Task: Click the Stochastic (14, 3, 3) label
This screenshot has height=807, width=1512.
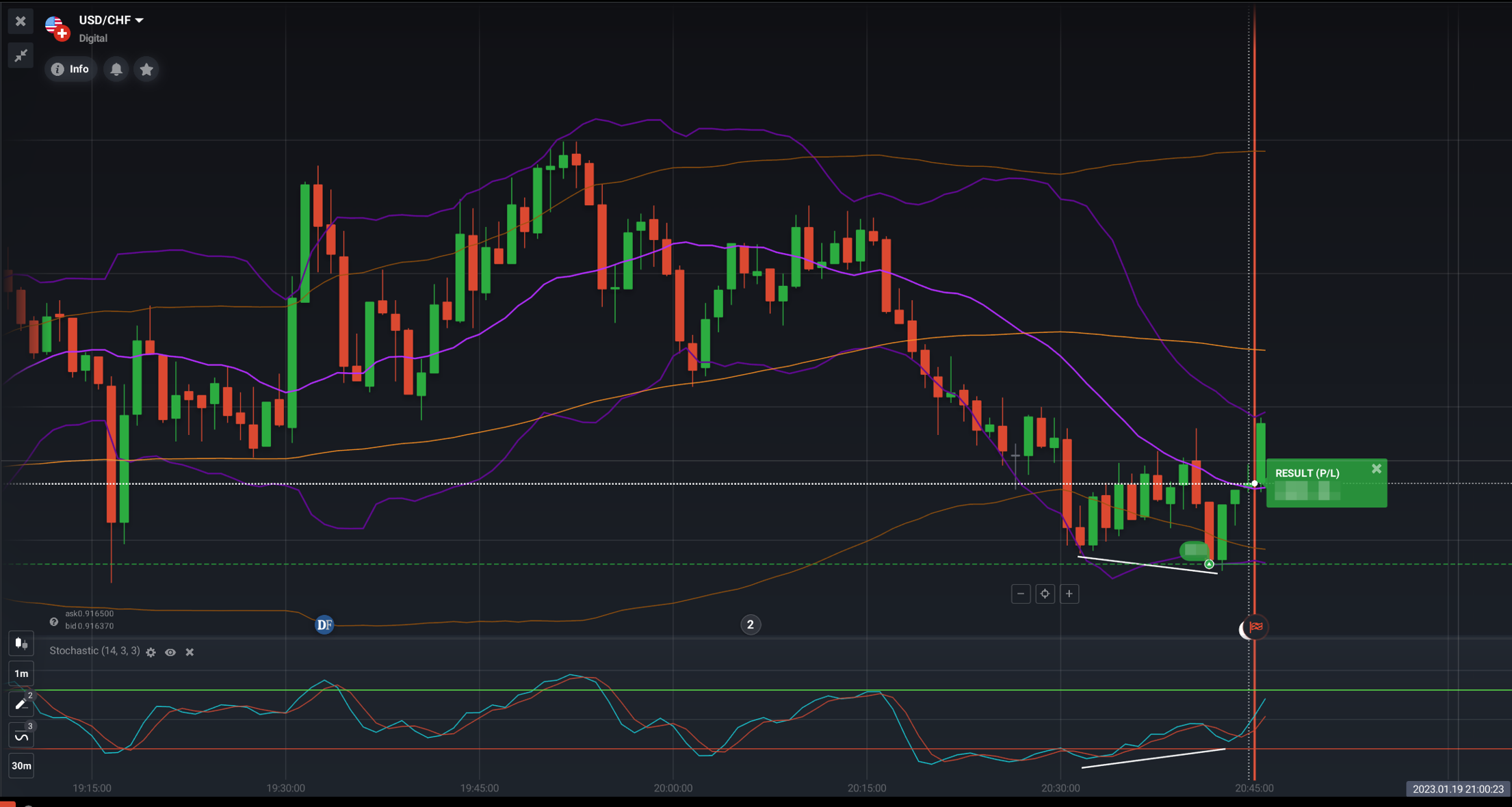Action: tap(94, 651)
